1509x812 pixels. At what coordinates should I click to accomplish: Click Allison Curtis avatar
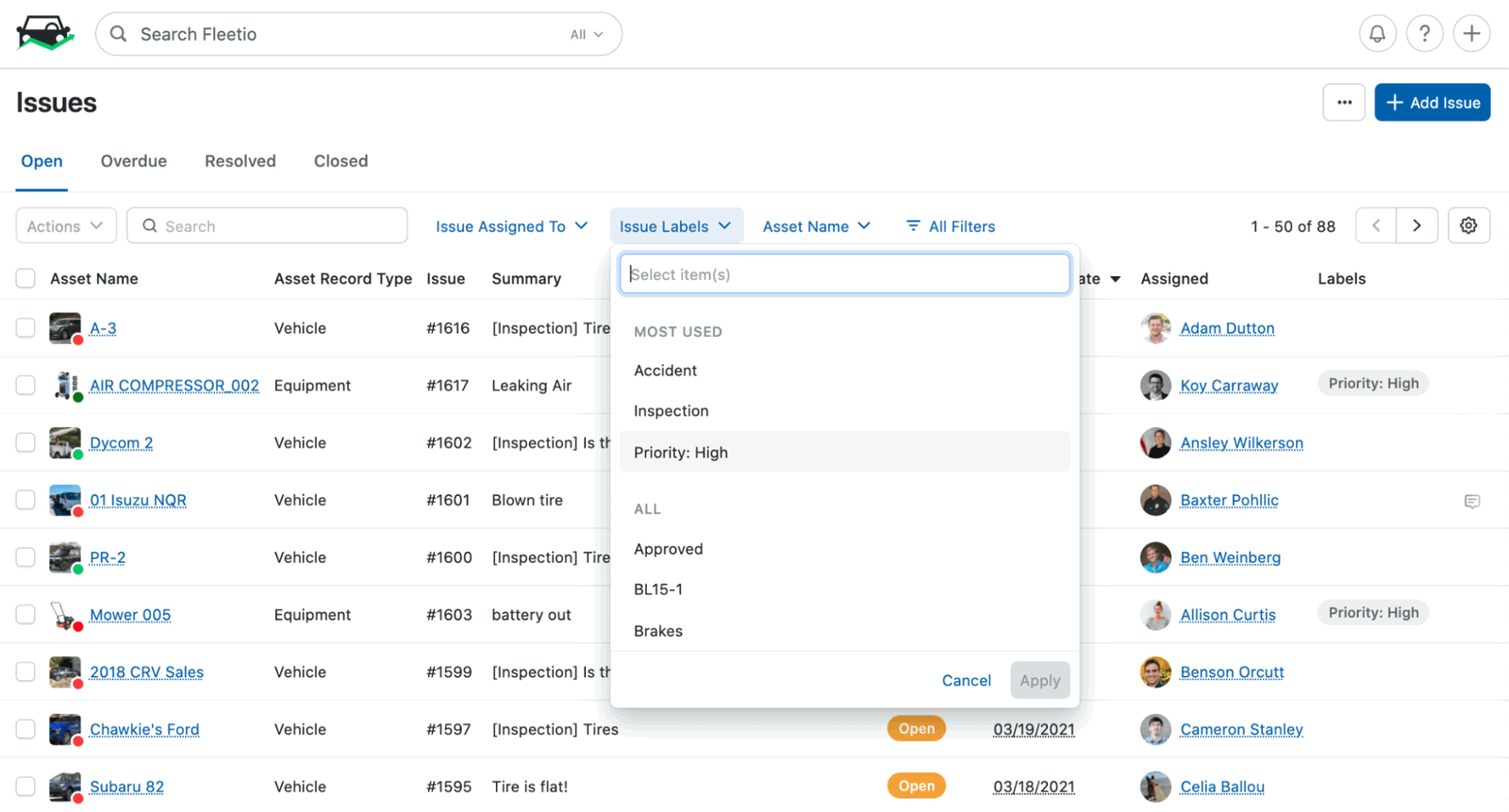point(1155,615)
